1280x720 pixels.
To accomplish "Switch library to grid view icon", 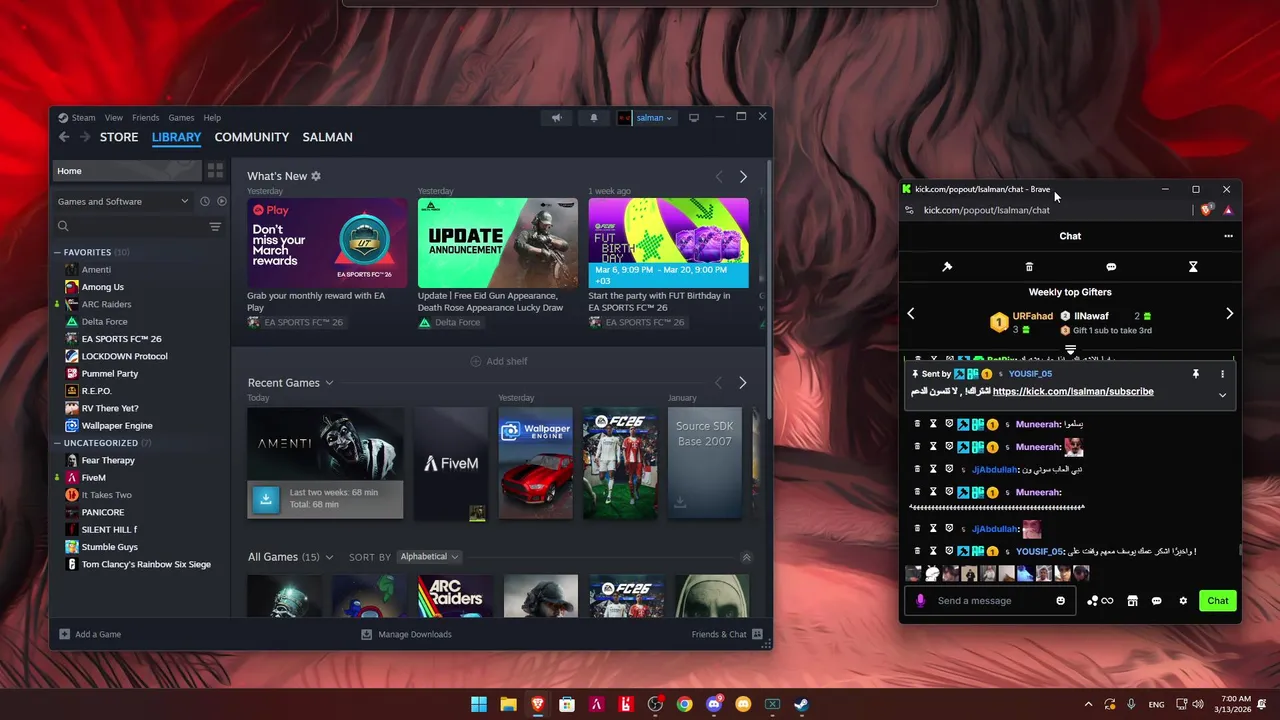I will click(x=215, y=171).
